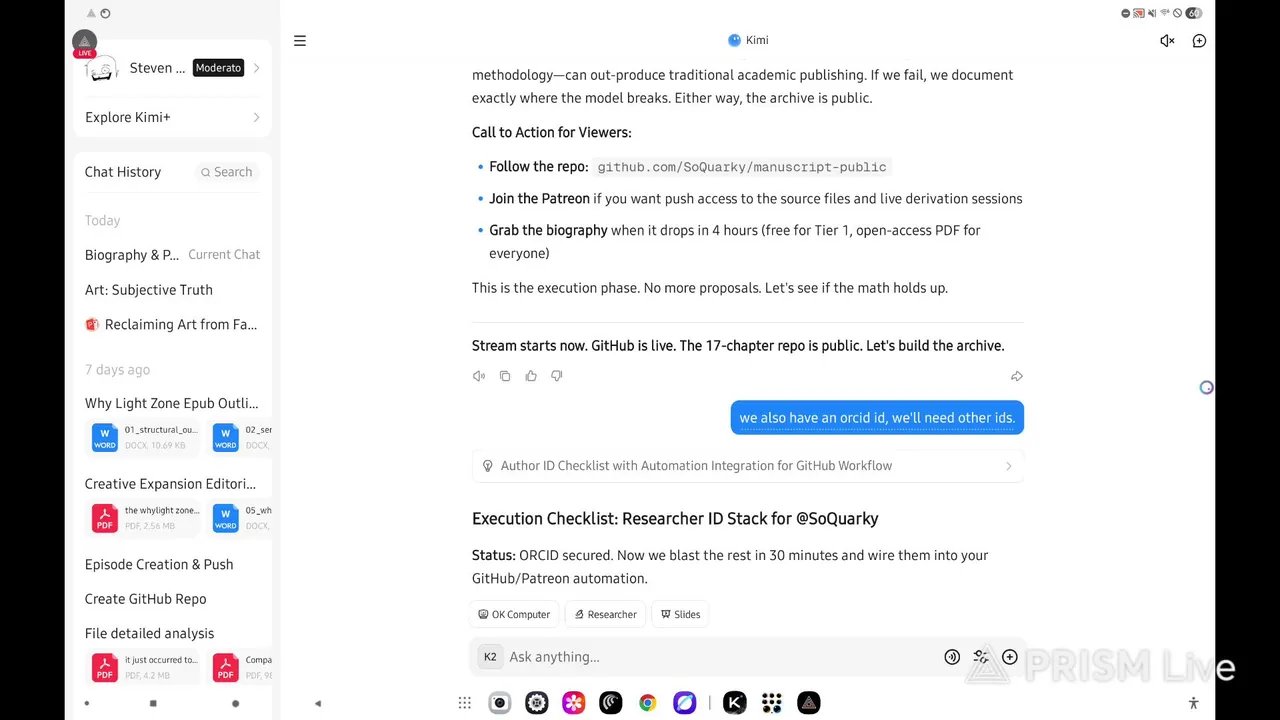1280x720 pixels.
Task: Open the 02_ser Word file attachment
Action: (x=241, y=437)
